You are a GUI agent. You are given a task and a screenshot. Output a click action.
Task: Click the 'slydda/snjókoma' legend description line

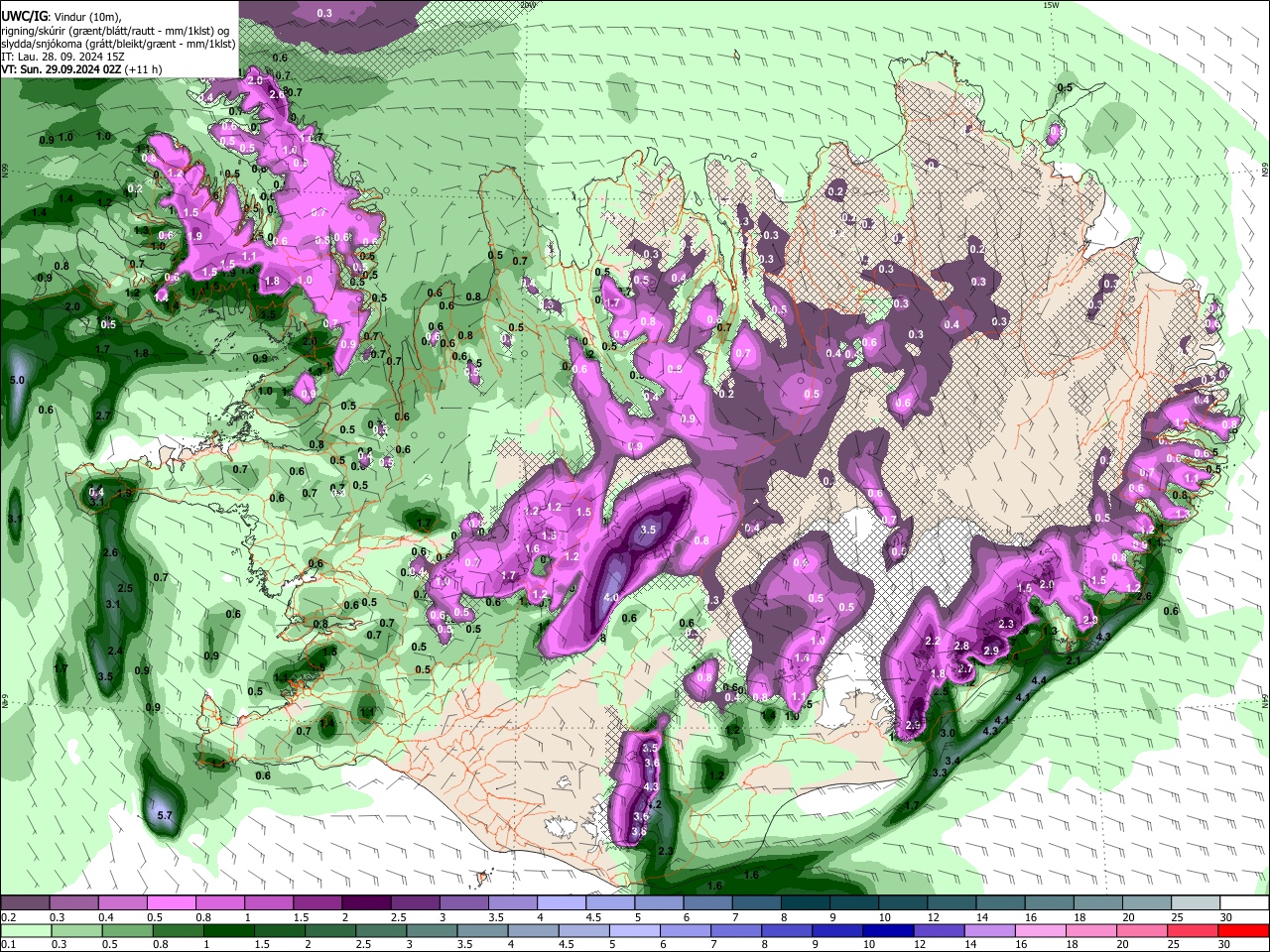[117, 44]
